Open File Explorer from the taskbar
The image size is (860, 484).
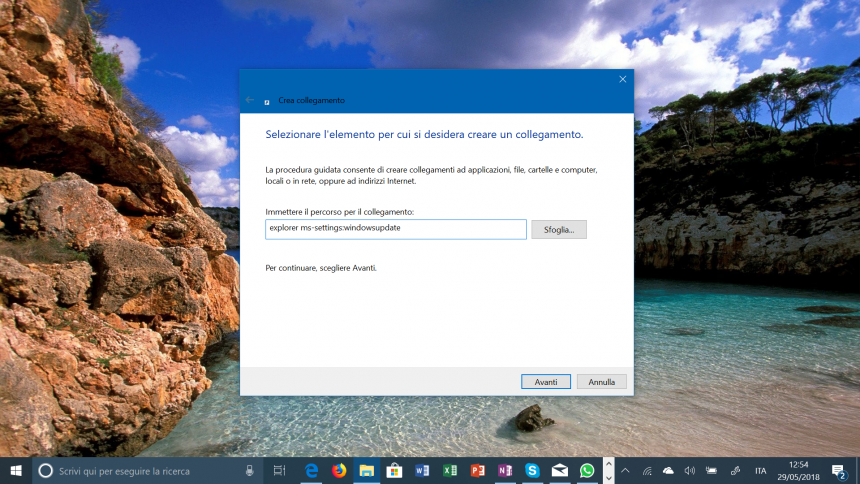point(366,471)
